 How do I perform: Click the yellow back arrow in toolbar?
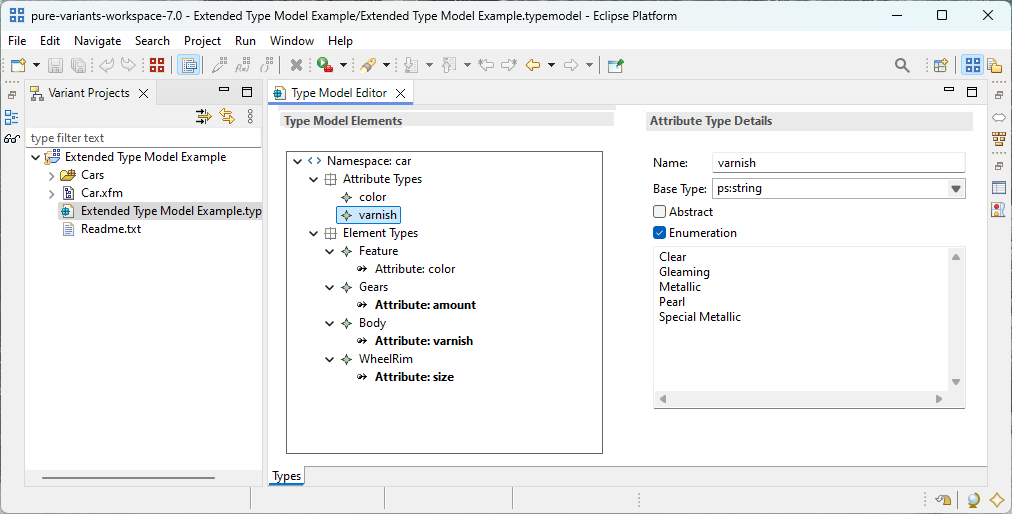coord(533,66)
